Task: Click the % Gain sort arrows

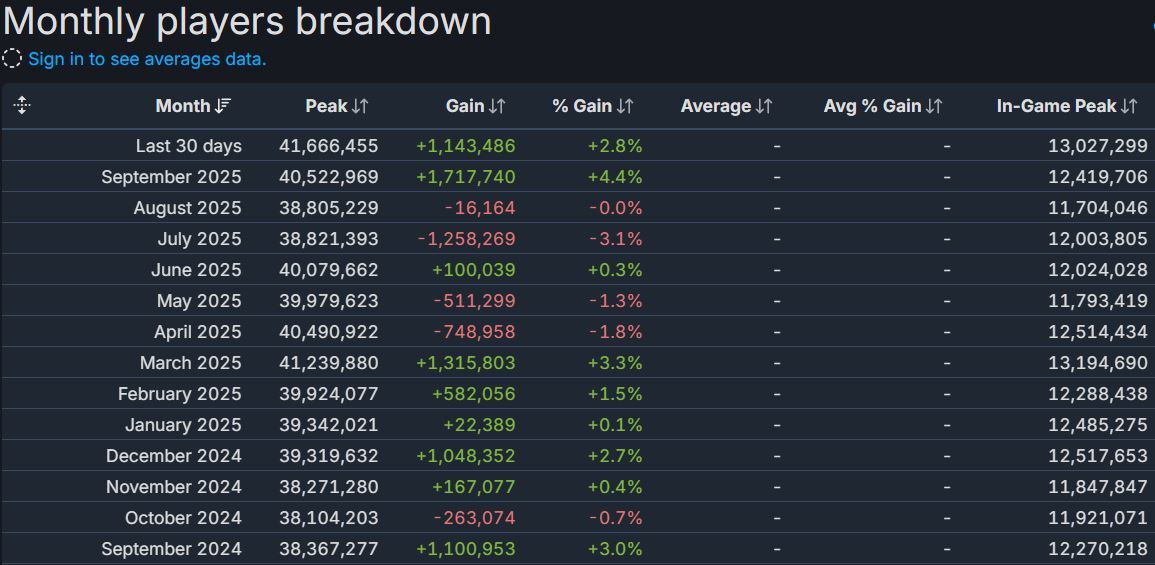Action: (625, 106)
